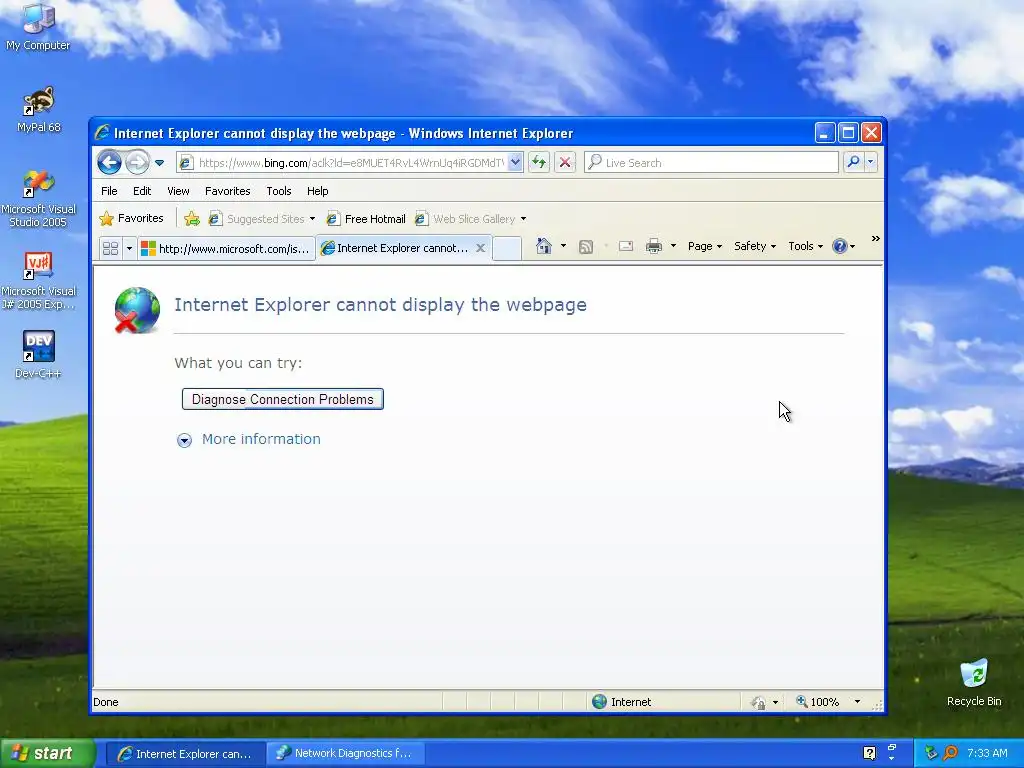Expand the Web Slice Gallery dropdown arrow
Screen dimensions: 1024x768
[523, 219]
